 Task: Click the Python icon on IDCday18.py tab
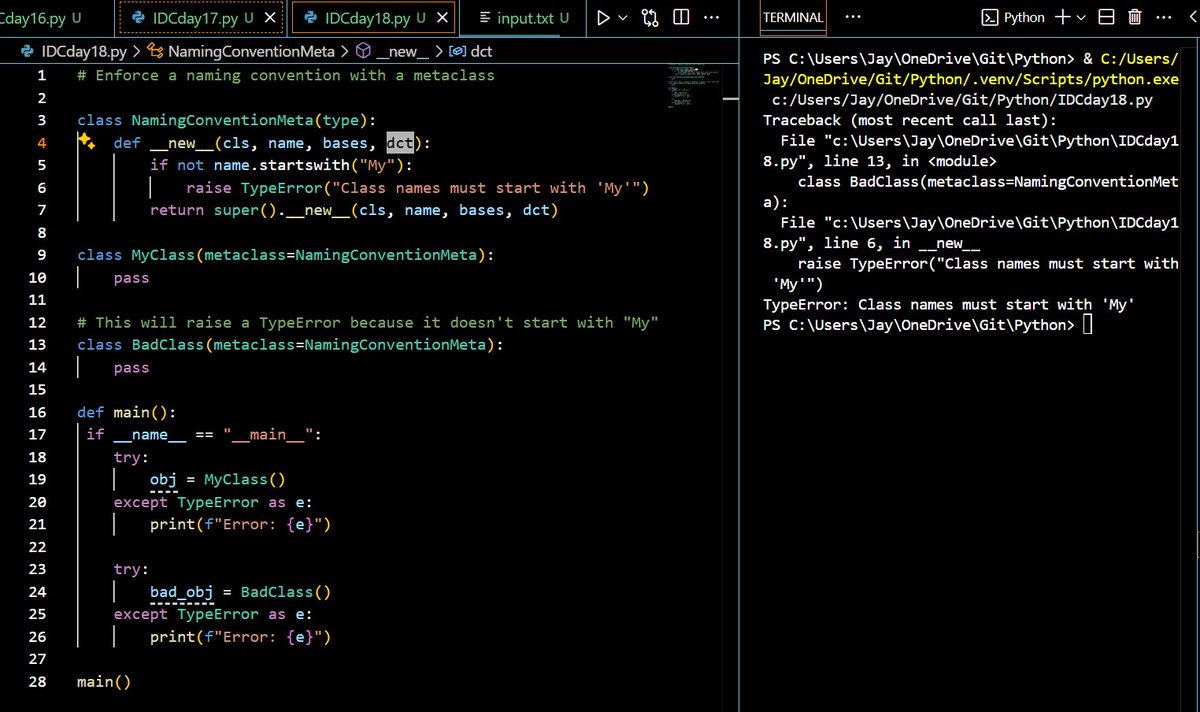309,17
